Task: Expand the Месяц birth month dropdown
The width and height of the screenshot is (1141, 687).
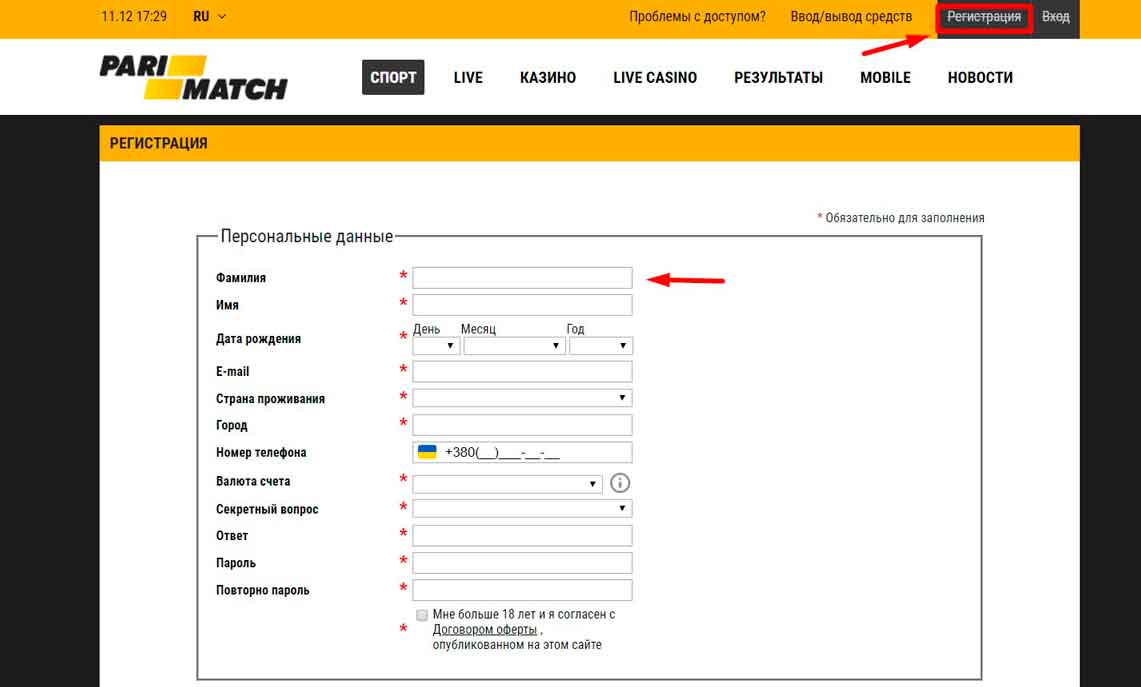Action: pos(514,346)
